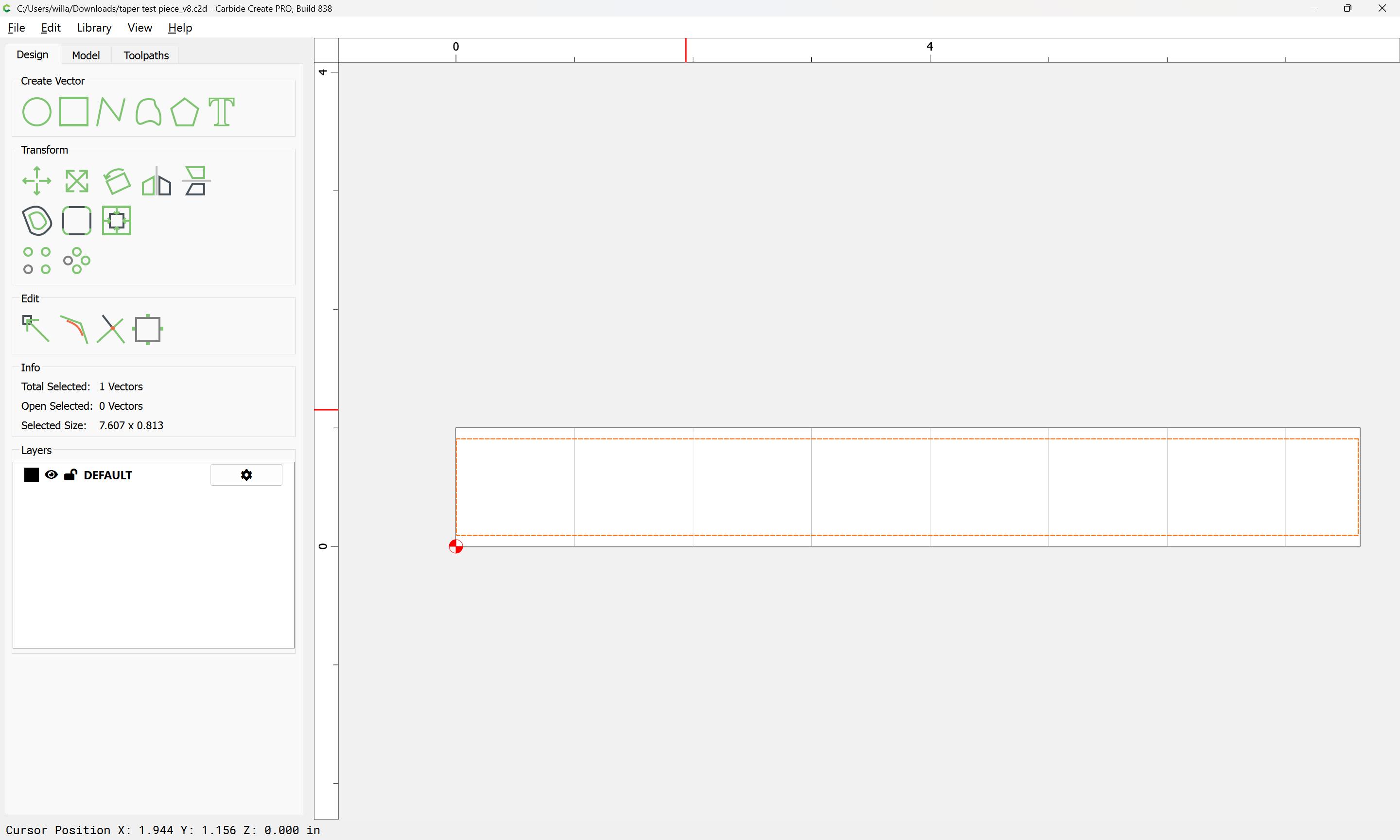
Task: Switch to the Toolpaths tab
Action: tap(146, 55)
